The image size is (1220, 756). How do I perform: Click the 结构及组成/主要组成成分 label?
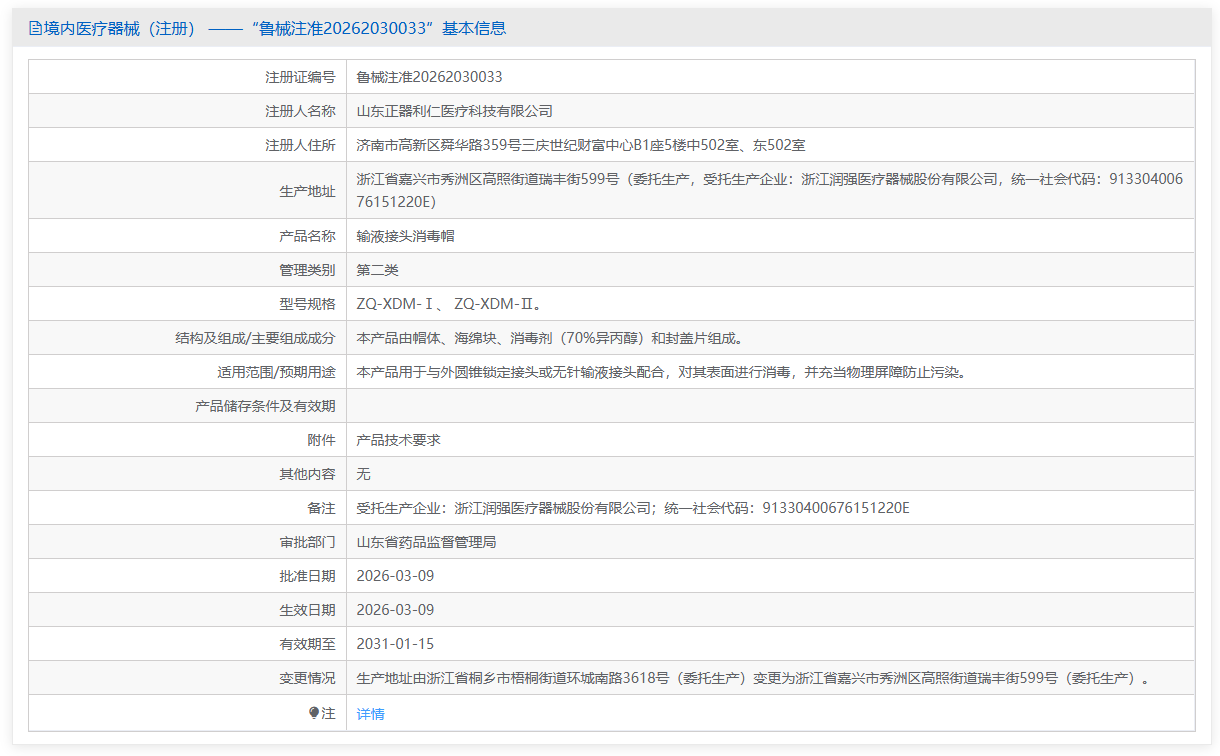coord(255,338)
